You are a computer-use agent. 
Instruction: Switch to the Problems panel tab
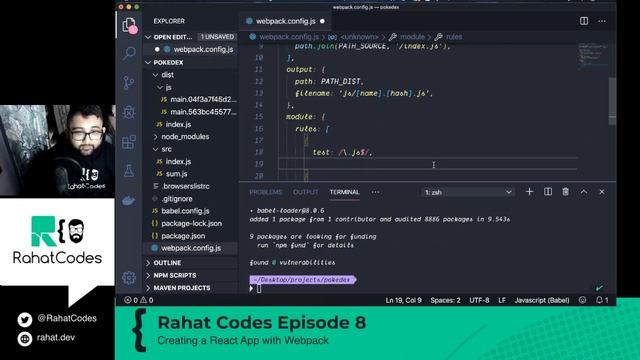coord(266,192)
